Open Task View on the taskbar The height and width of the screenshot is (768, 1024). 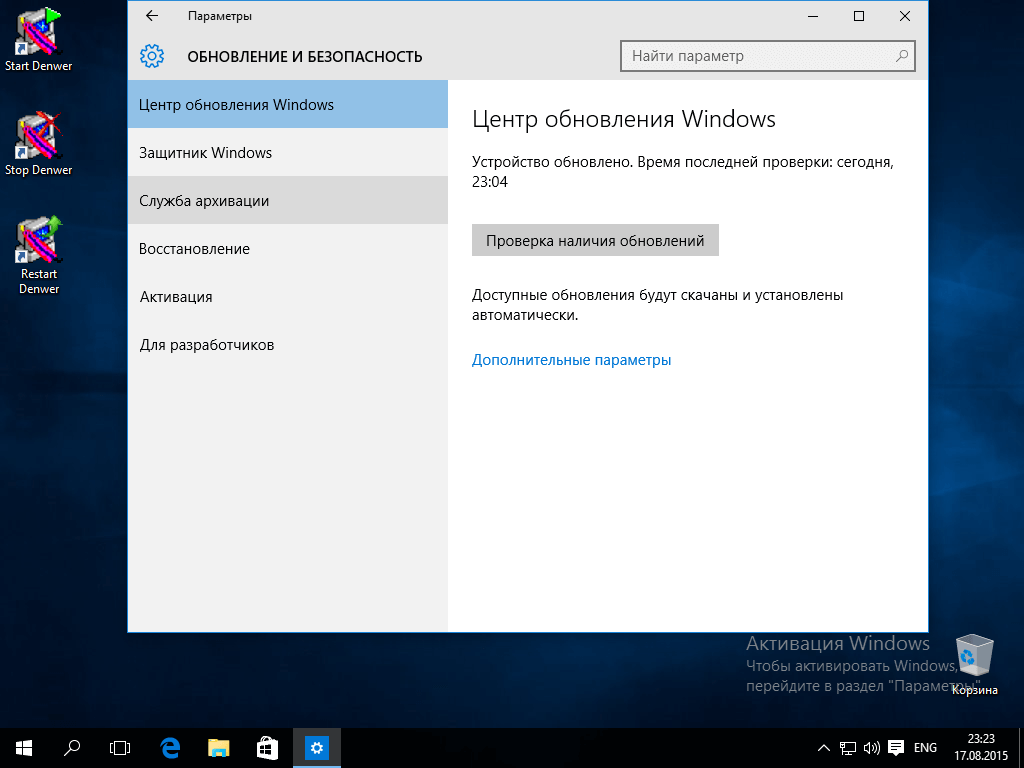click(120, 748)
